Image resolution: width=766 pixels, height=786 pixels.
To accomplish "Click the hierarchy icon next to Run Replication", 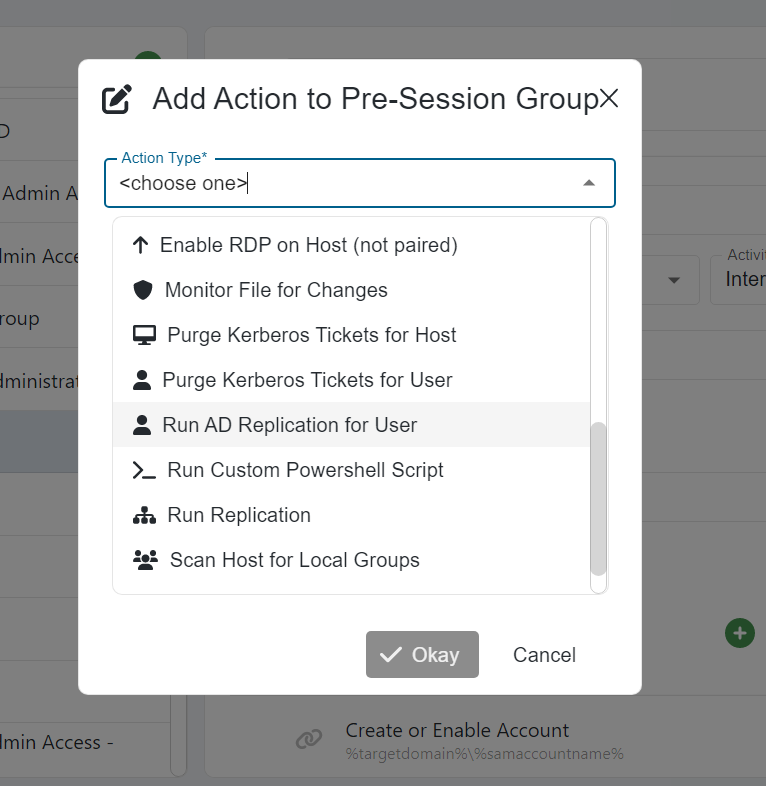I will (x=144, y=515).
